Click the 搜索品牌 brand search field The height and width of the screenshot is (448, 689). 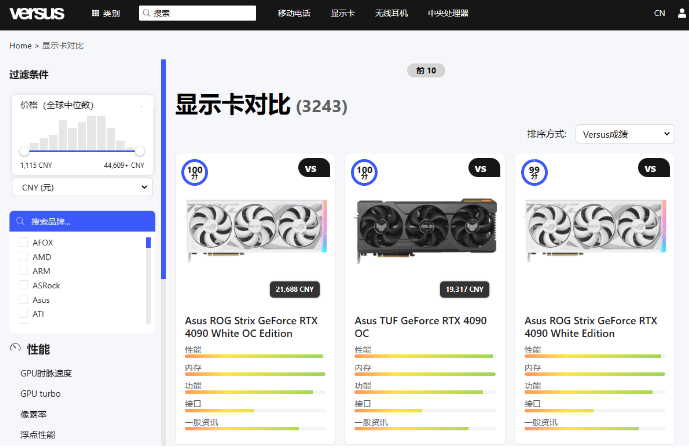82,221
